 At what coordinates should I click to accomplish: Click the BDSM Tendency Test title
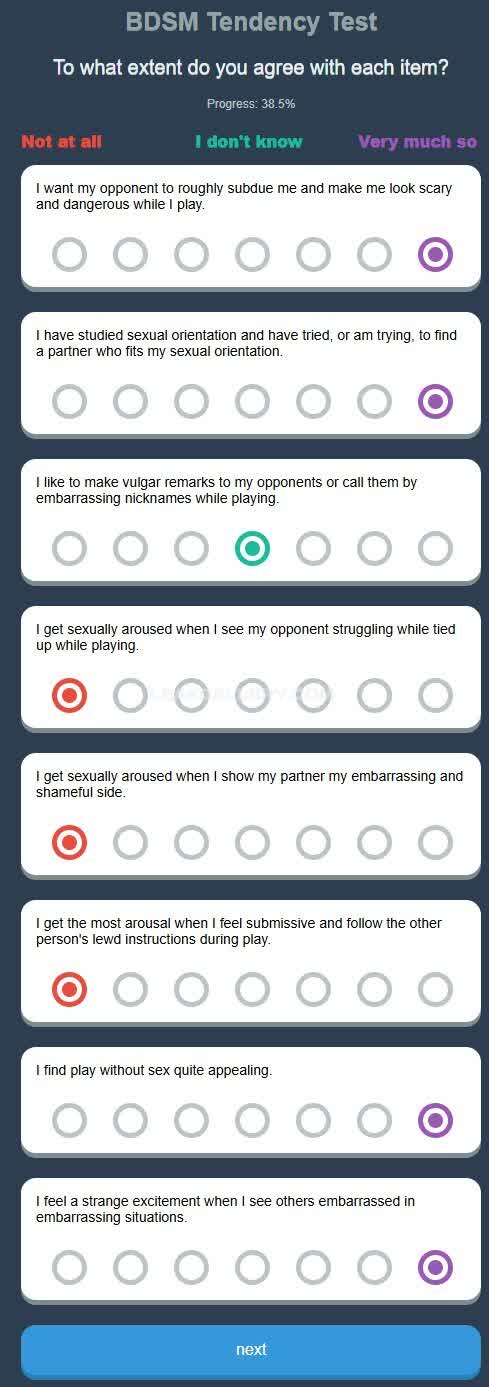pyautogui.click(x=252, y=21)
